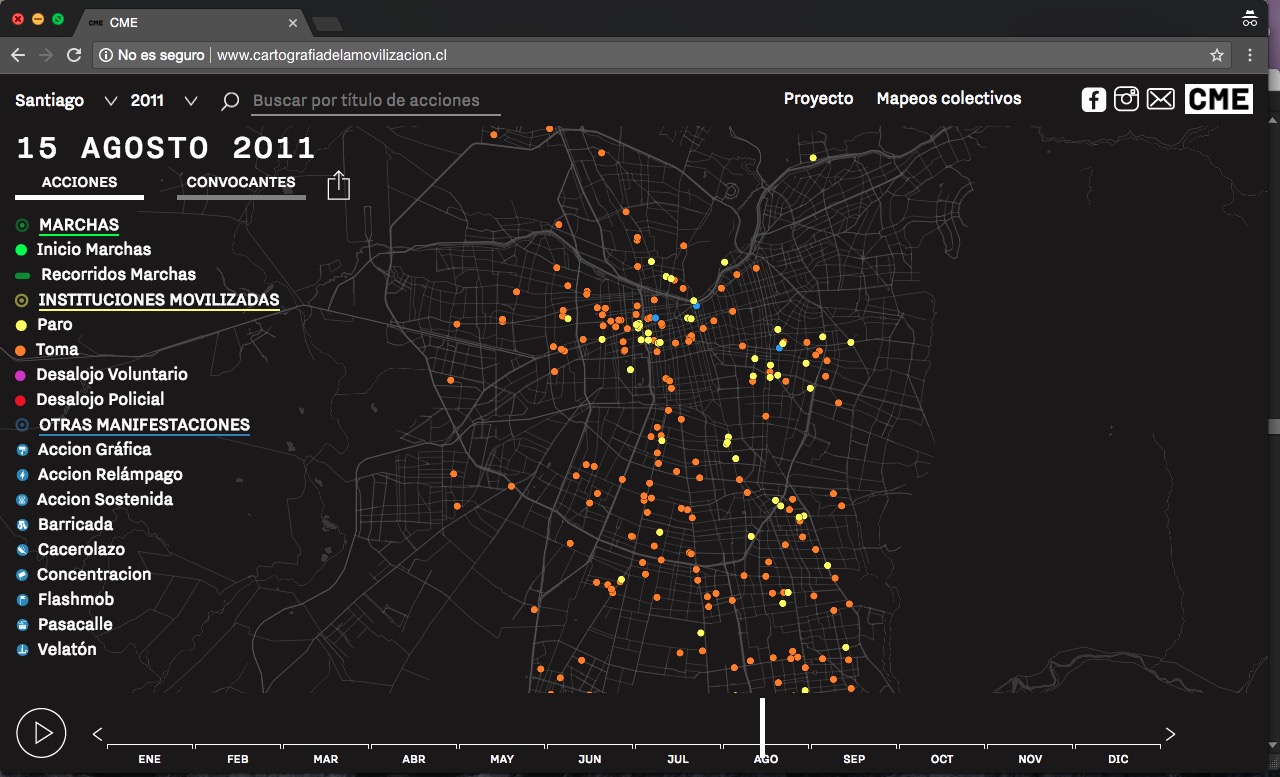Click the Accion Sostenida icon

(22, 500)
